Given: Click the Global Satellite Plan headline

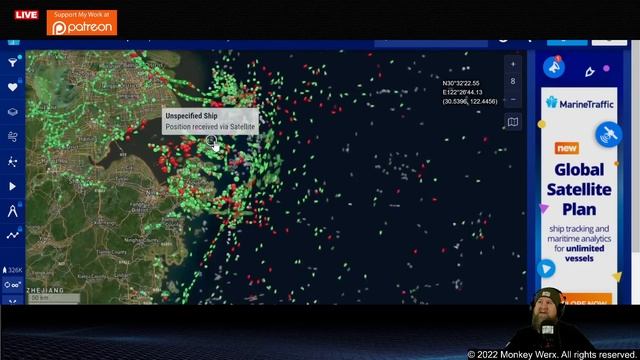Looking at the screenshot, I should [x=579, y=189].
